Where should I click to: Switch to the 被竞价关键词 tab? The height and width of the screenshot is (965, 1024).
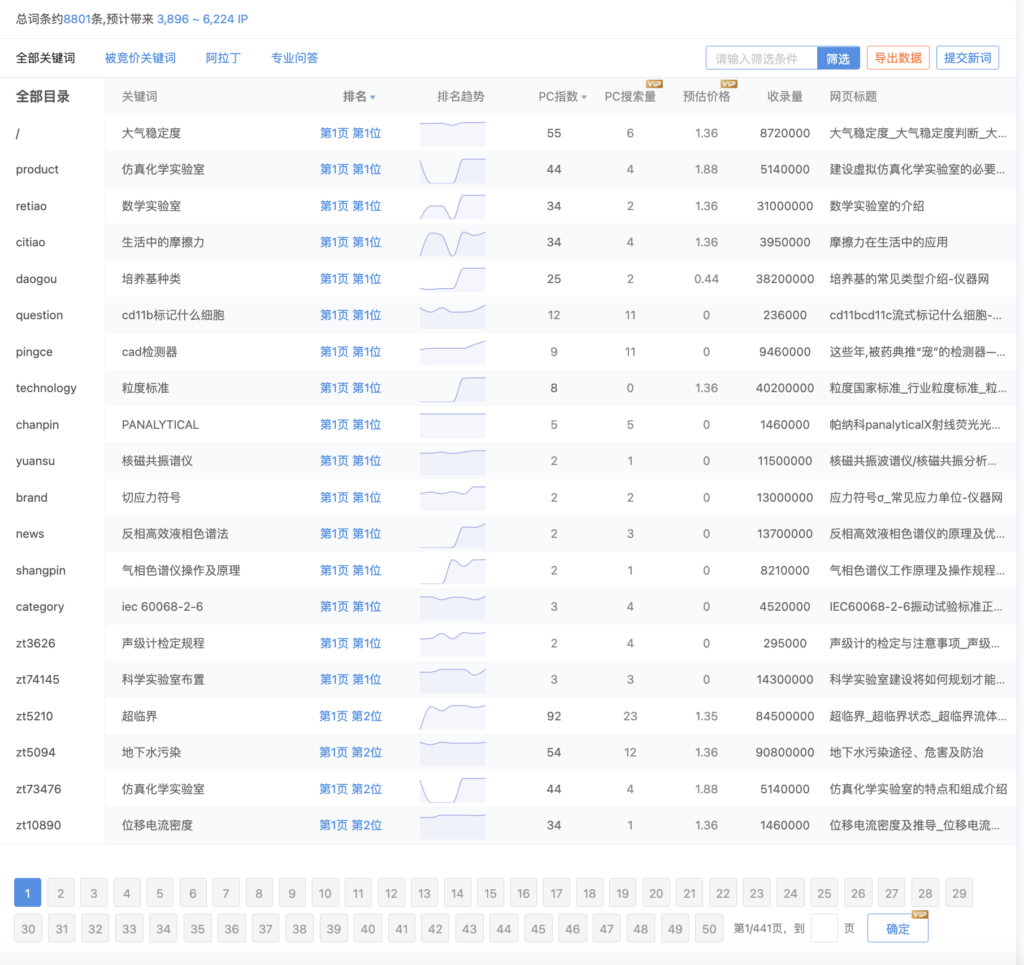coord(140,58)
